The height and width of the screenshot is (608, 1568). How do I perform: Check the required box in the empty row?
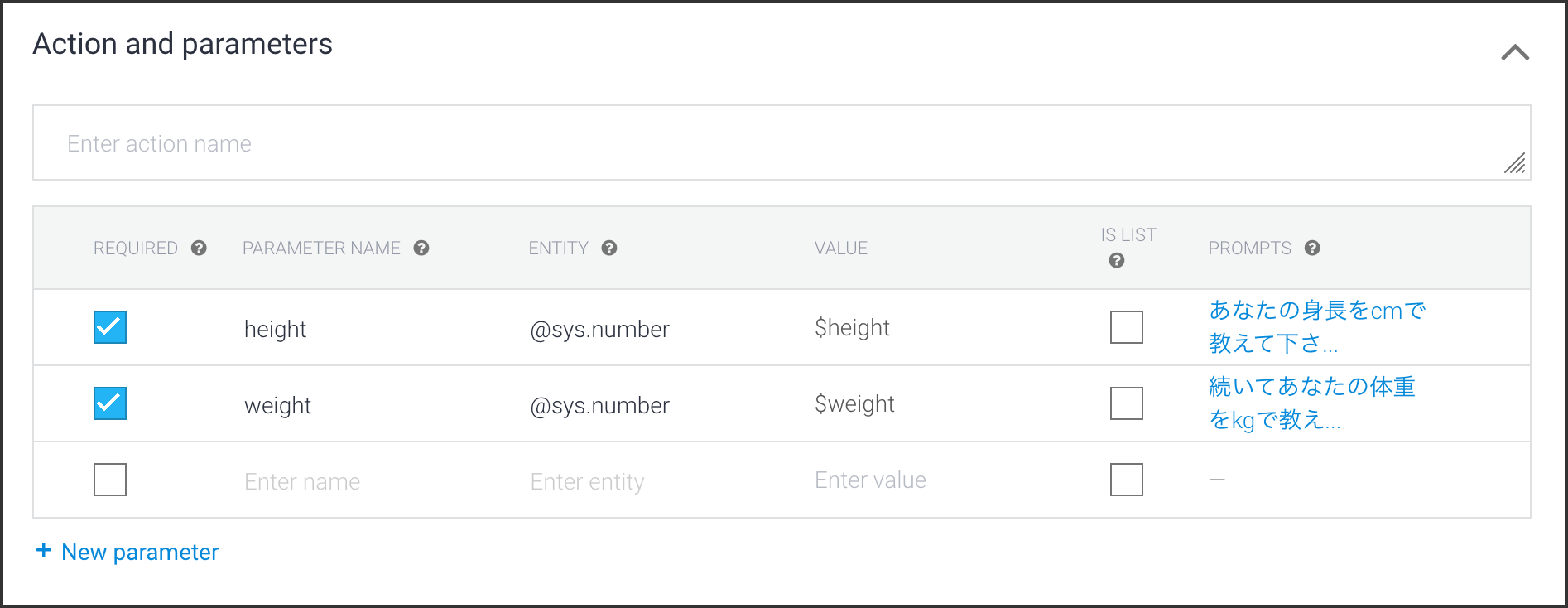tap(110, 480)
